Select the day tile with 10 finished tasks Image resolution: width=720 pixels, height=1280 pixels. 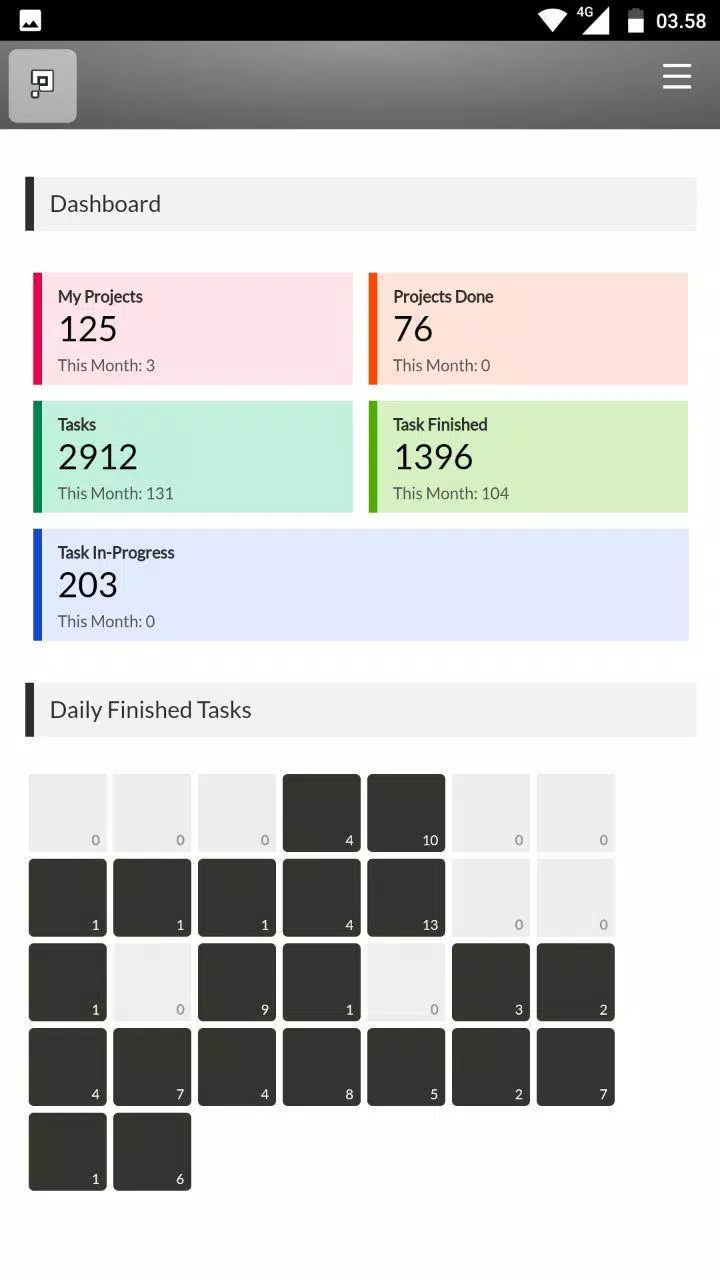pyautogui.click(x=406, y=813)
